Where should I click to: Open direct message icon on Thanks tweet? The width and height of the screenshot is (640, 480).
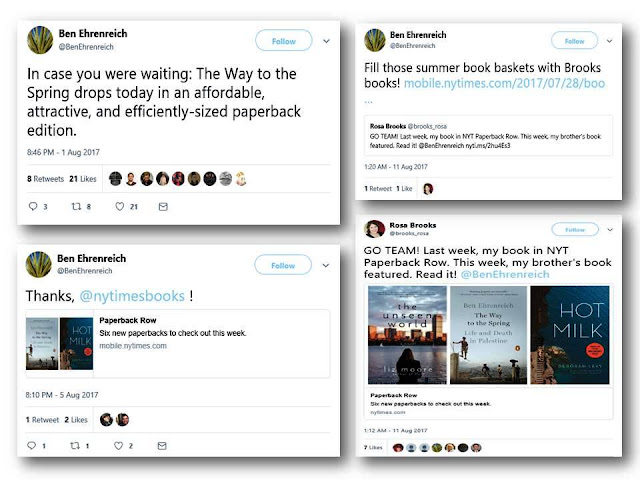click(x=162, y=446)
